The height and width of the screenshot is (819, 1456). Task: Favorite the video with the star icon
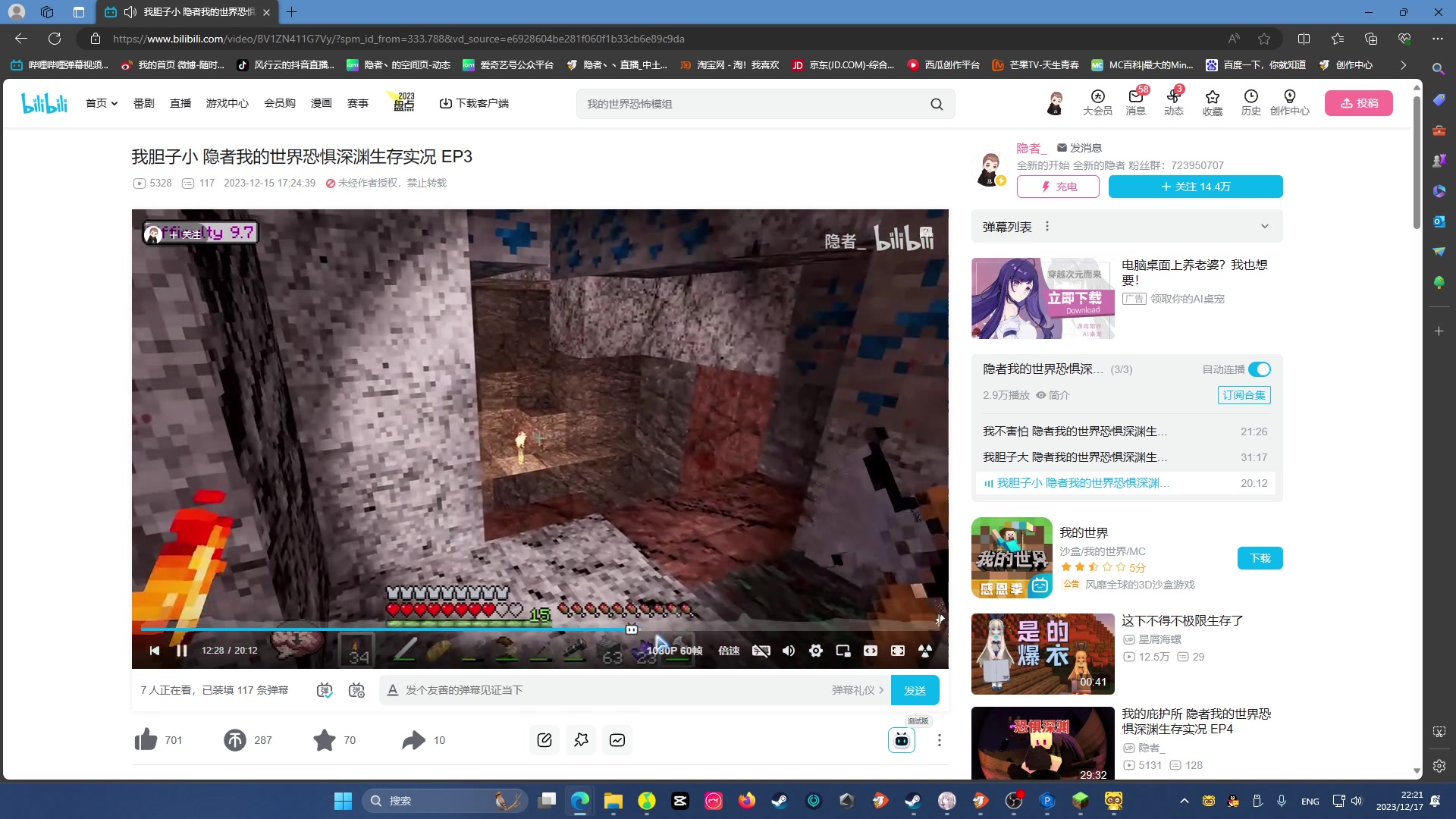pos(325,739)
